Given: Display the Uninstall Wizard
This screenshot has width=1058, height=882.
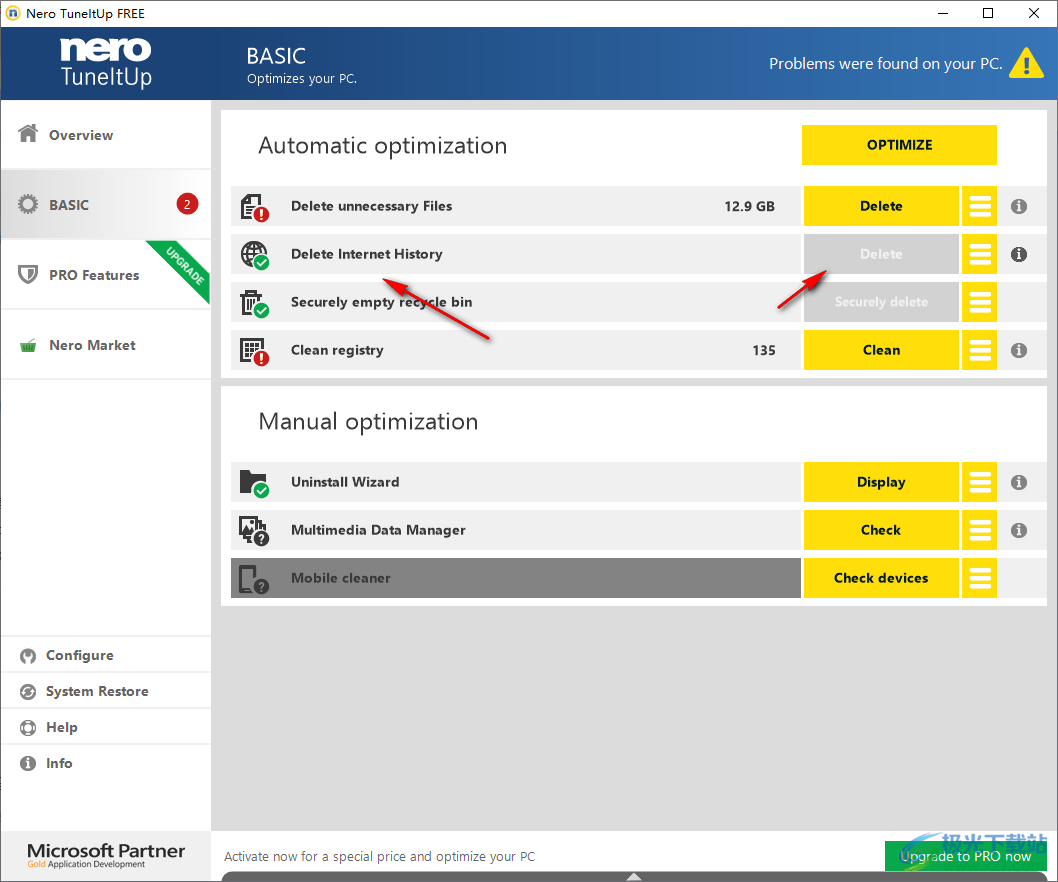Looking at the screenshot, I should (x=881, y=483).
